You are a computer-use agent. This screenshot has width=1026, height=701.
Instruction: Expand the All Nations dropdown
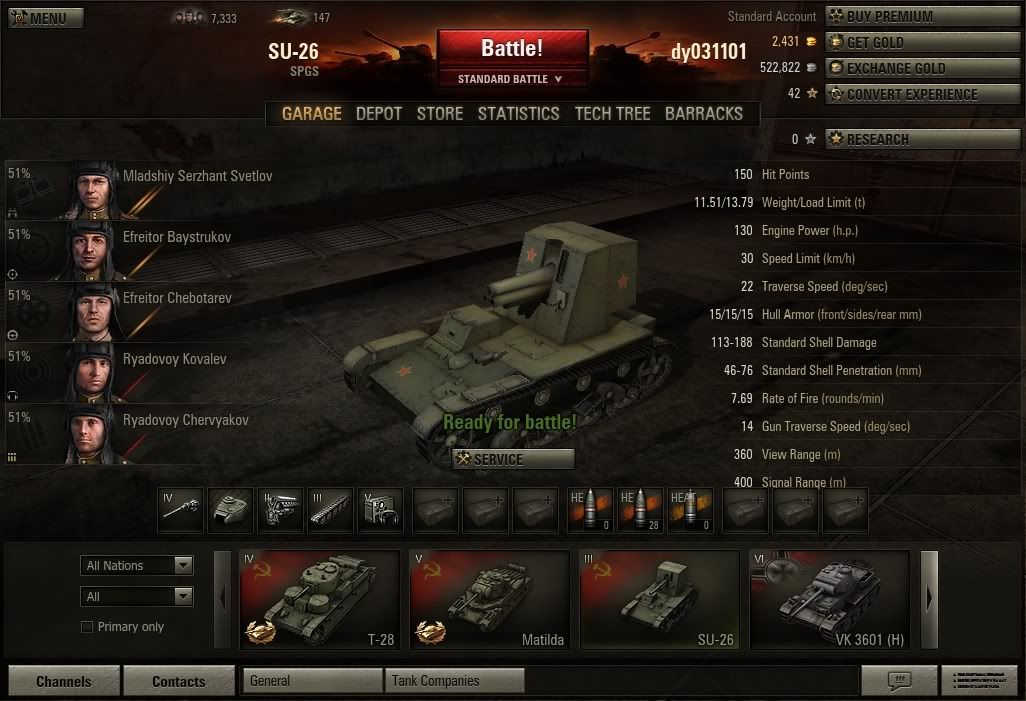click(137, 566)
